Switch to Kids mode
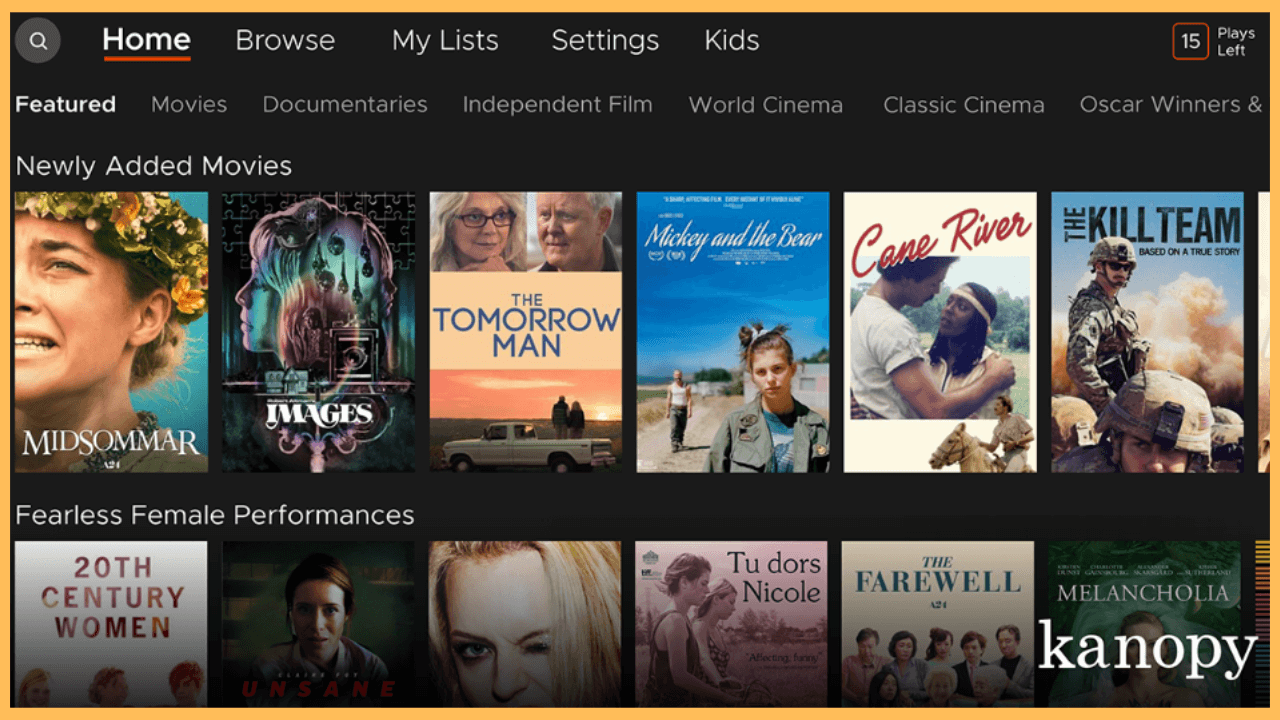 pos(732,40)
